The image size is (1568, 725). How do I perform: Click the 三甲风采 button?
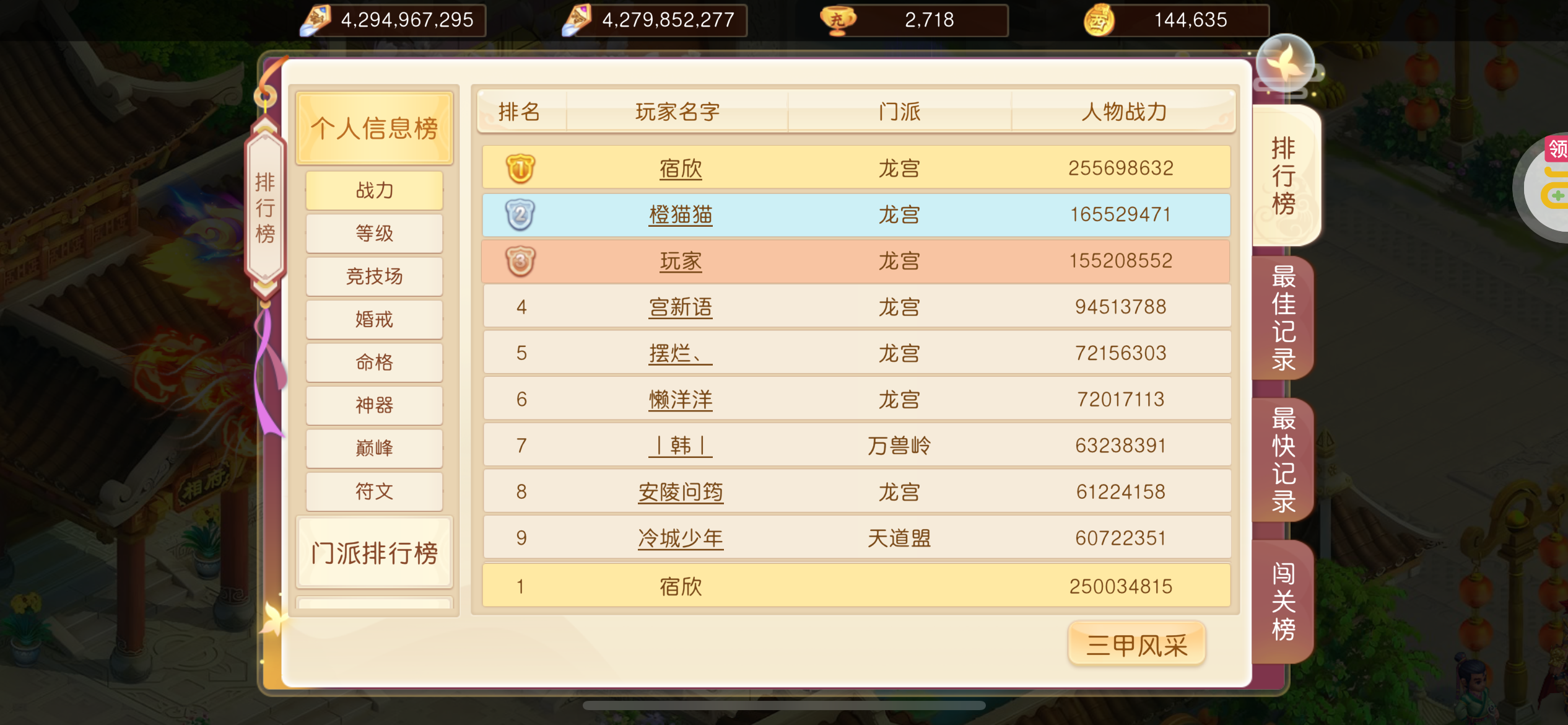pos(1137,644)
